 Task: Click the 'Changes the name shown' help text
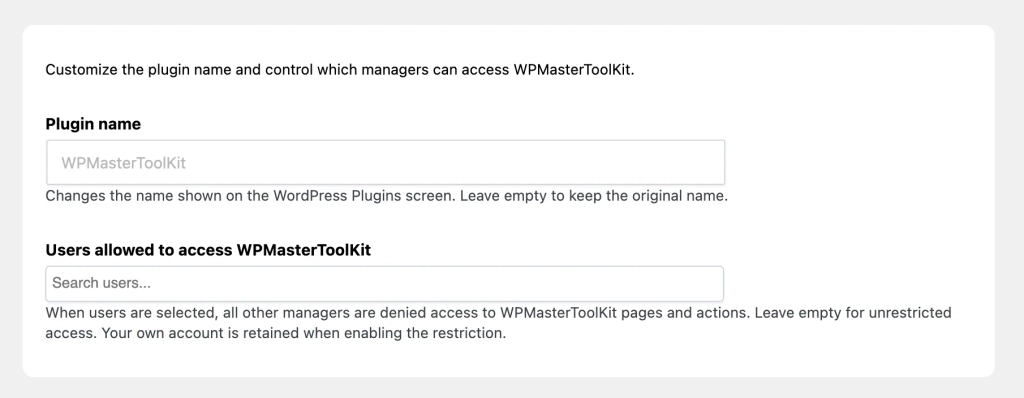click(x=387, y=196)
